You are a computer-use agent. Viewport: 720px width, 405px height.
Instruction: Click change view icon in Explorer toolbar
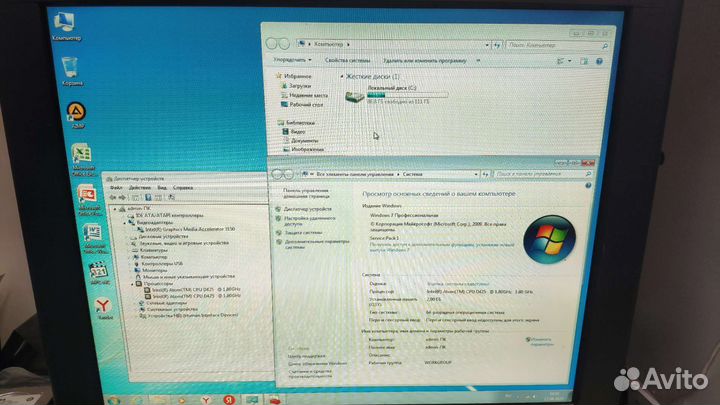coord(561,61)
